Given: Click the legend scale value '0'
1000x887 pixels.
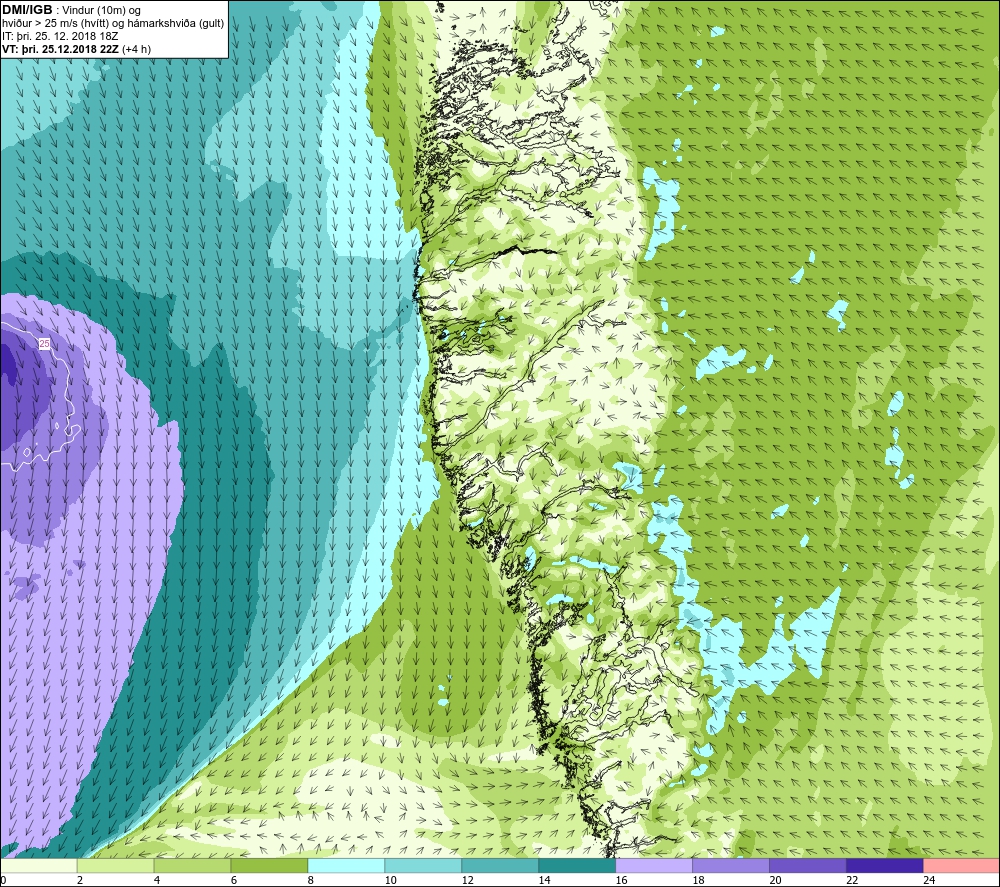Looking at the screenshot, I should [x=3, y=880].
